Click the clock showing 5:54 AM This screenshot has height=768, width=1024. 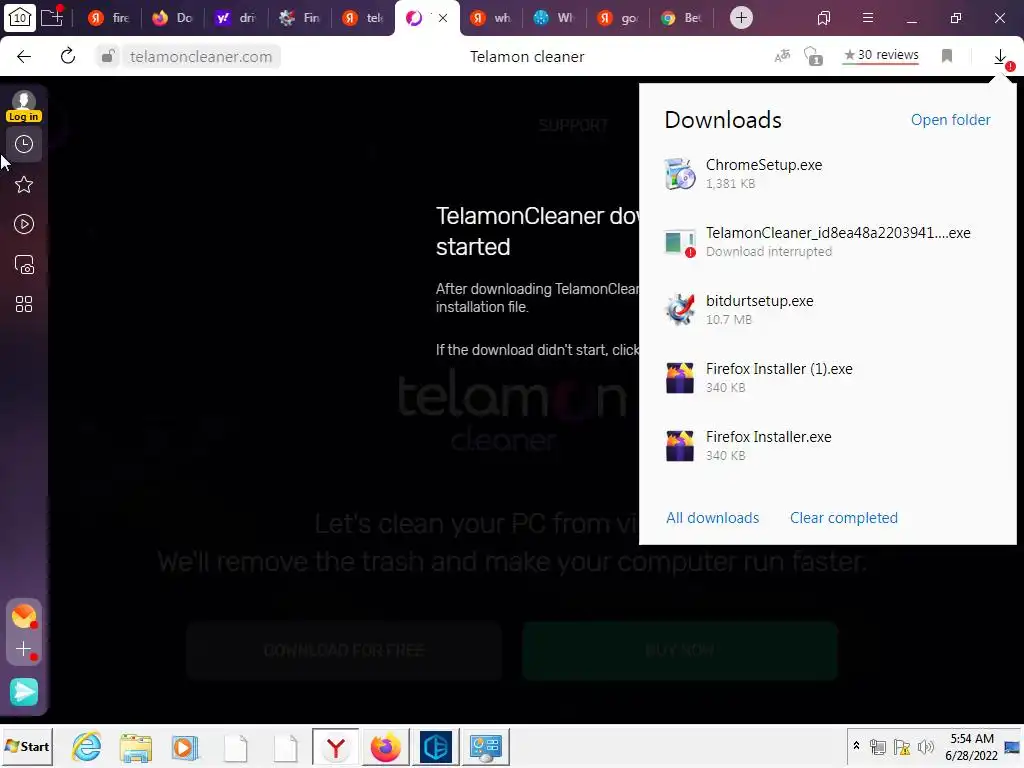tap(971, 746)
